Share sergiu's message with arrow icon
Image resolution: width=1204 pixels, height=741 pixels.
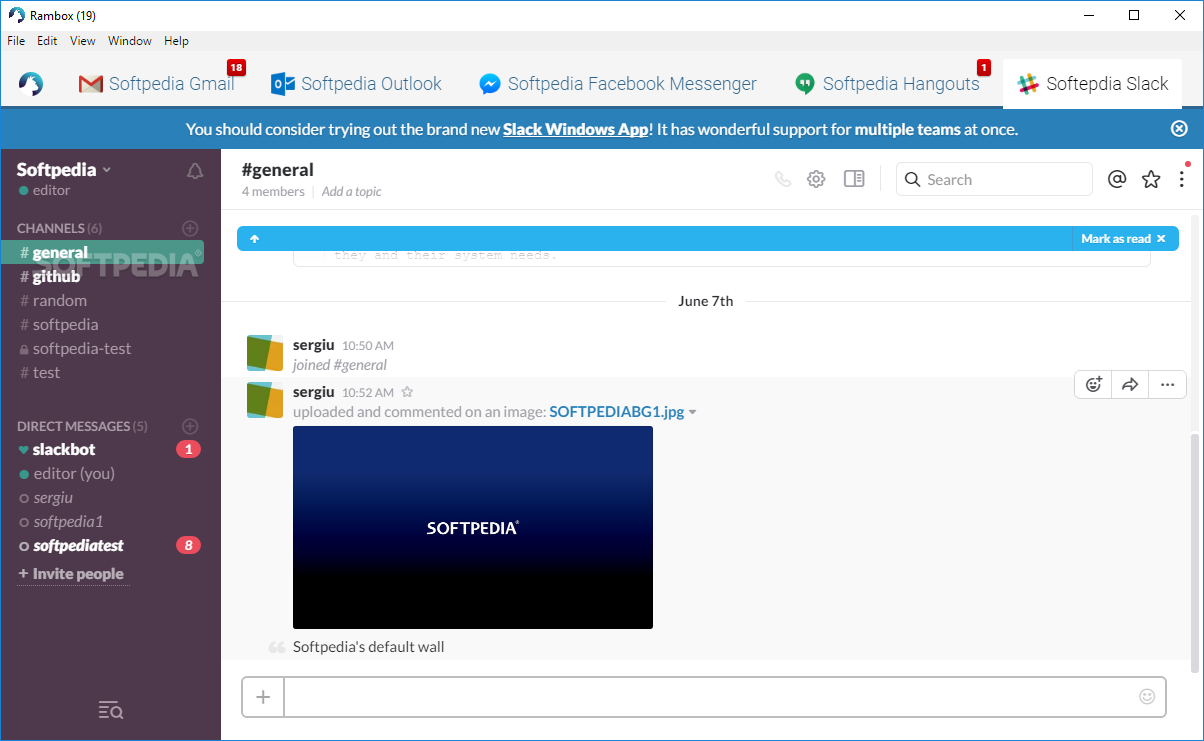pyautogui.click(x=1130, y=384)
